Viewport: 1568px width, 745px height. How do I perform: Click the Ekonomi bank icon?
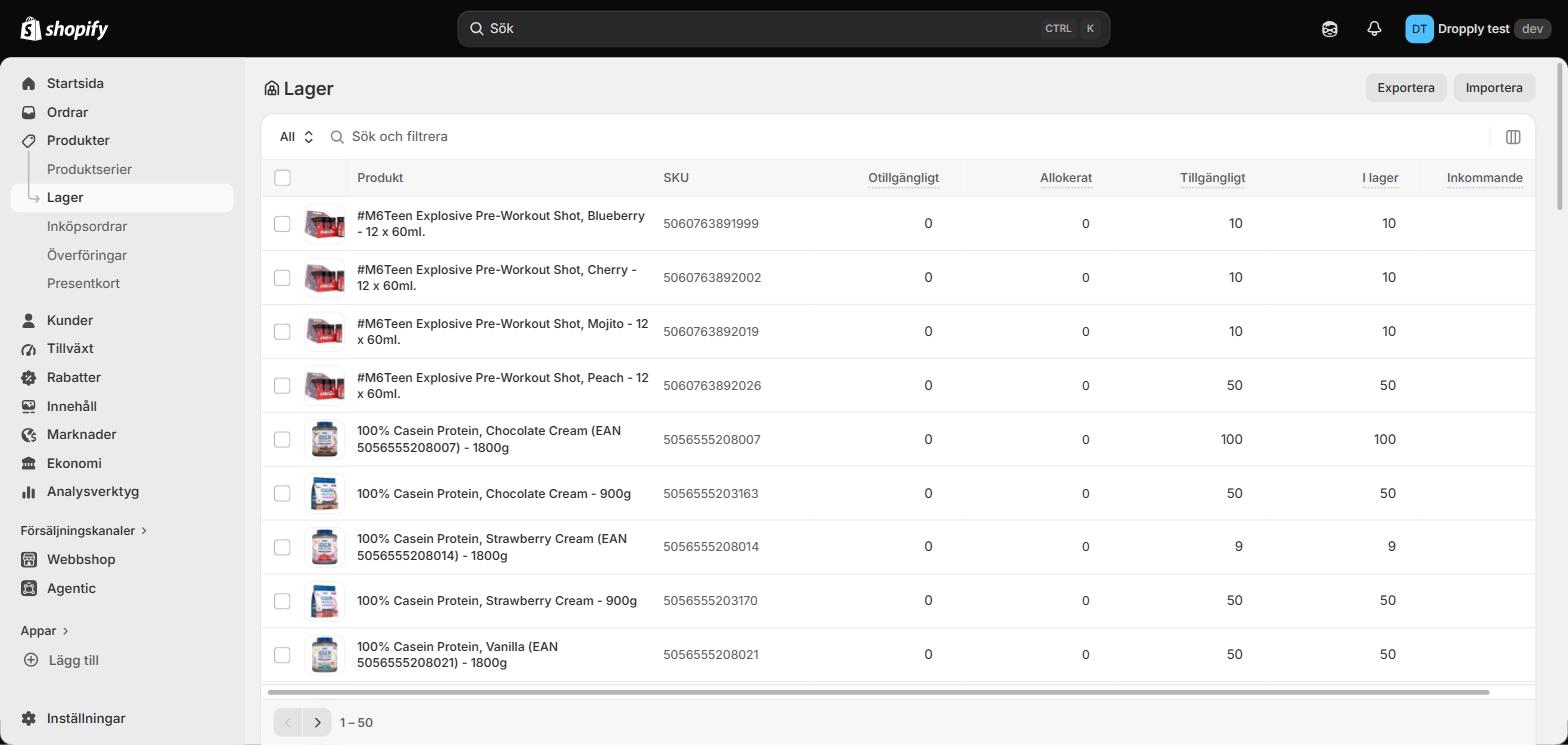point(29,464)
